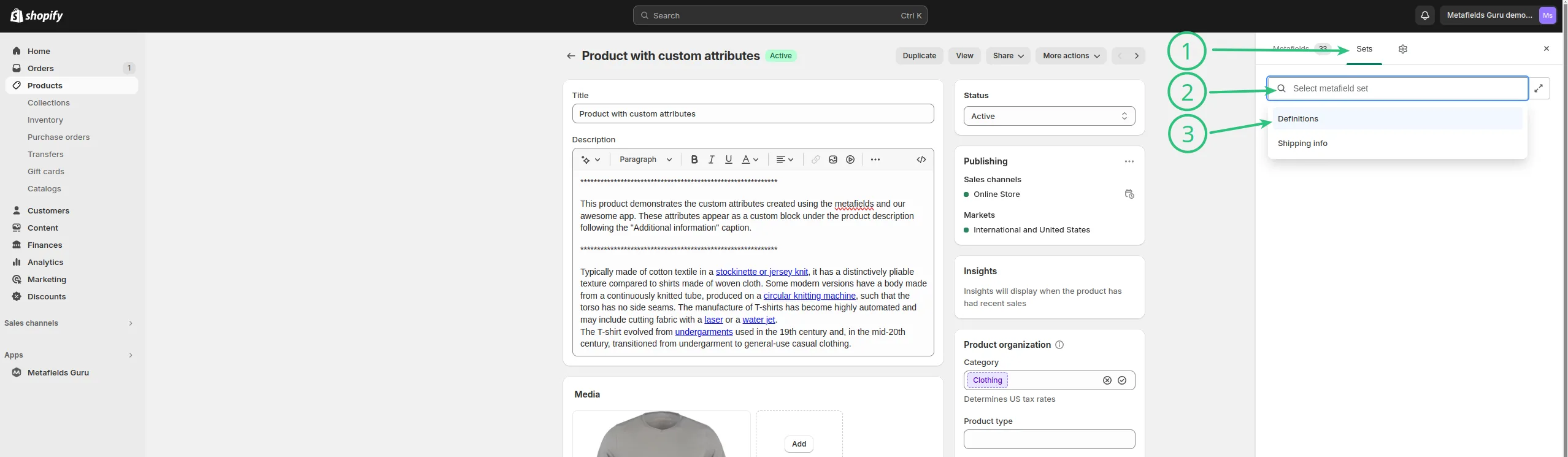Apply italic formatting in description toolbar
The width and height of the screenshot is (1568, 457).
coord(711,159)
